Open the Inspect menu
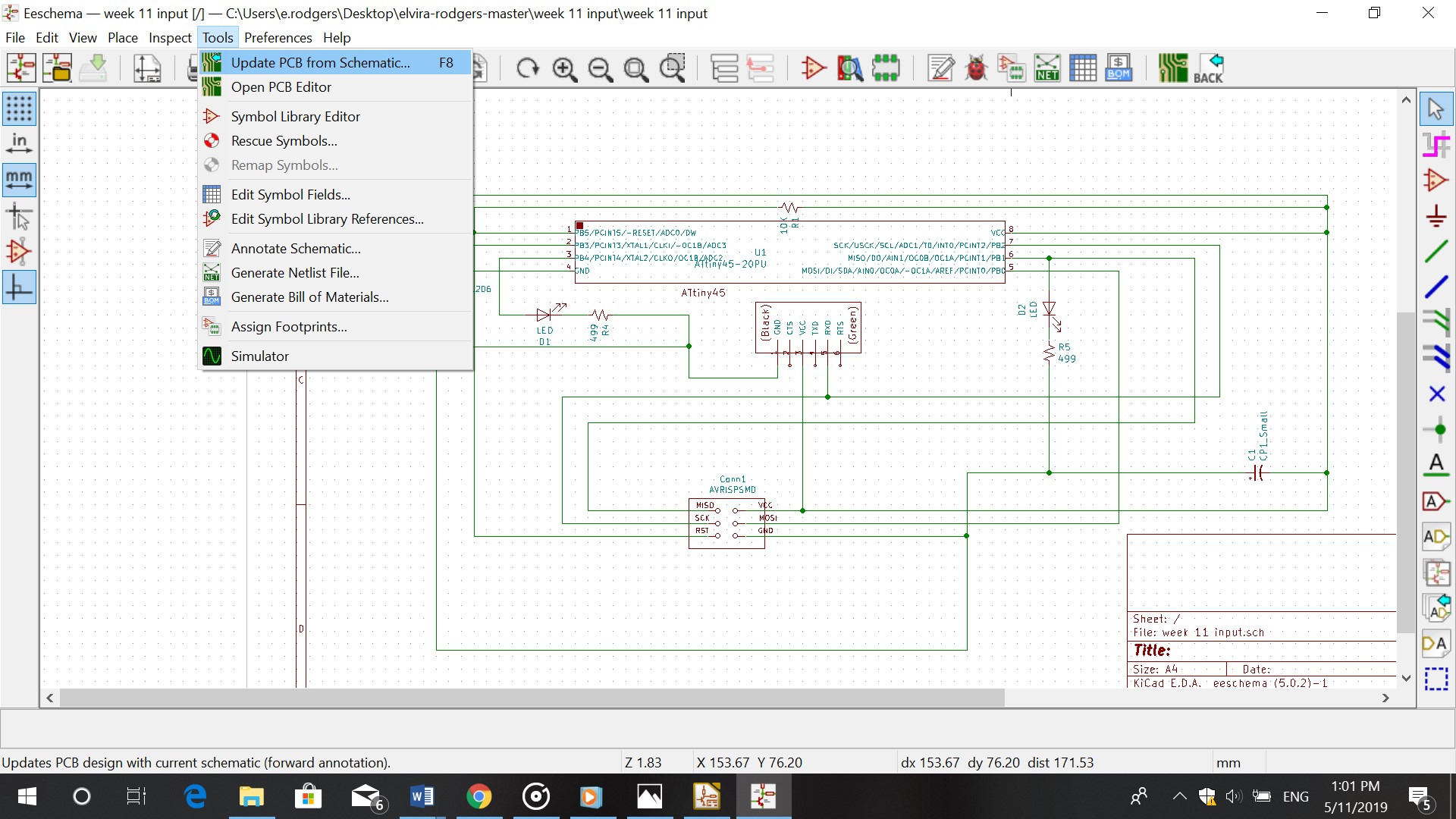The image size is (1456, 819). (x=170, y=38)
